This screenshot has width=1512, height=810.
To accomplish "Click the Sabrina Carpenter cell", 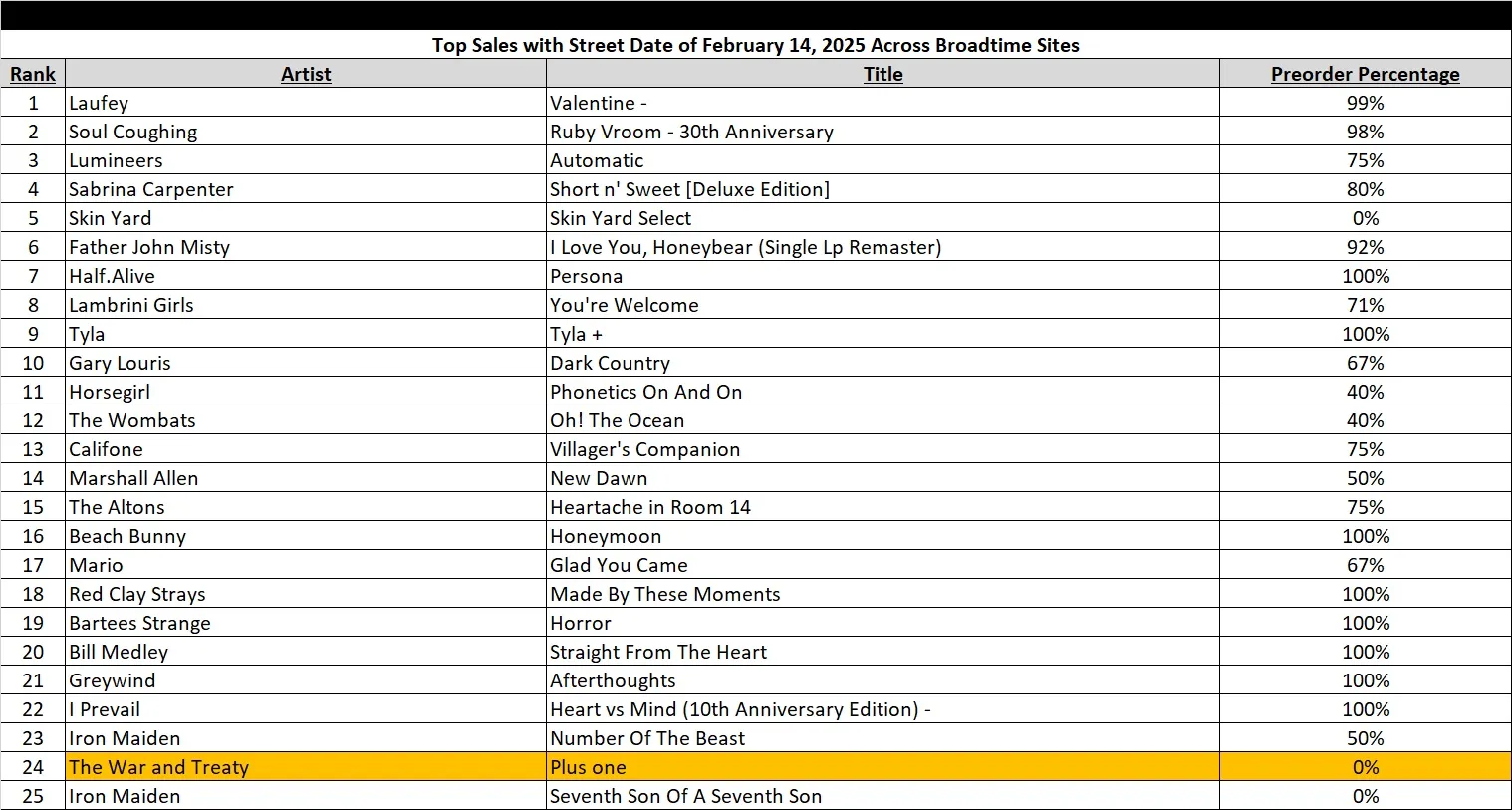I will click(306, 189).
